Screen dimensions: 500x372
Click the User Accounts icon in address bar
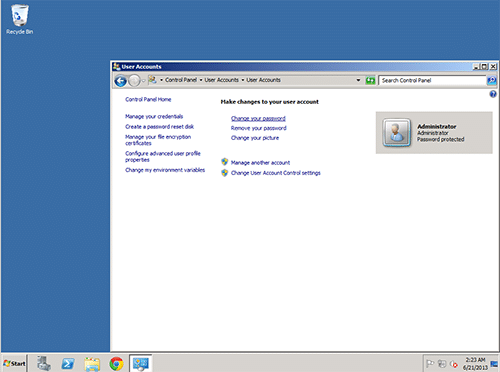coord(152,80)
